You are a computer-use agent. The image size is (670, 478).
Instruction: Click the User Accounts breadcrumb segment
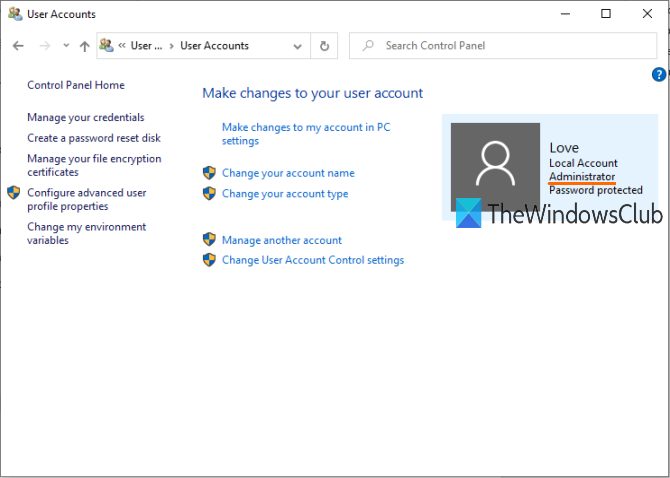click(x=214, y=46)
